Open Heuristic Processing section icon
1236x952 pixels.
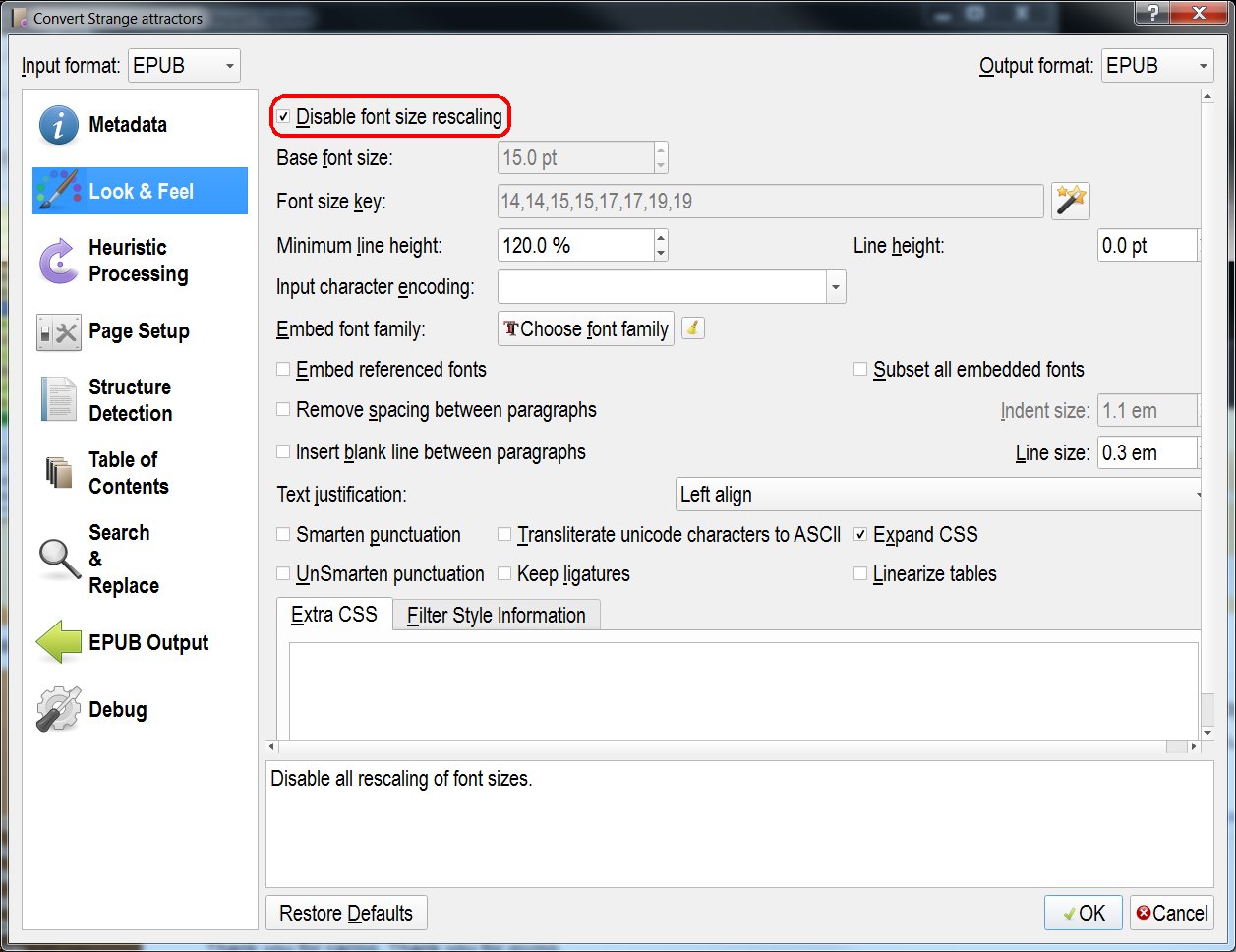click(58, 261)
